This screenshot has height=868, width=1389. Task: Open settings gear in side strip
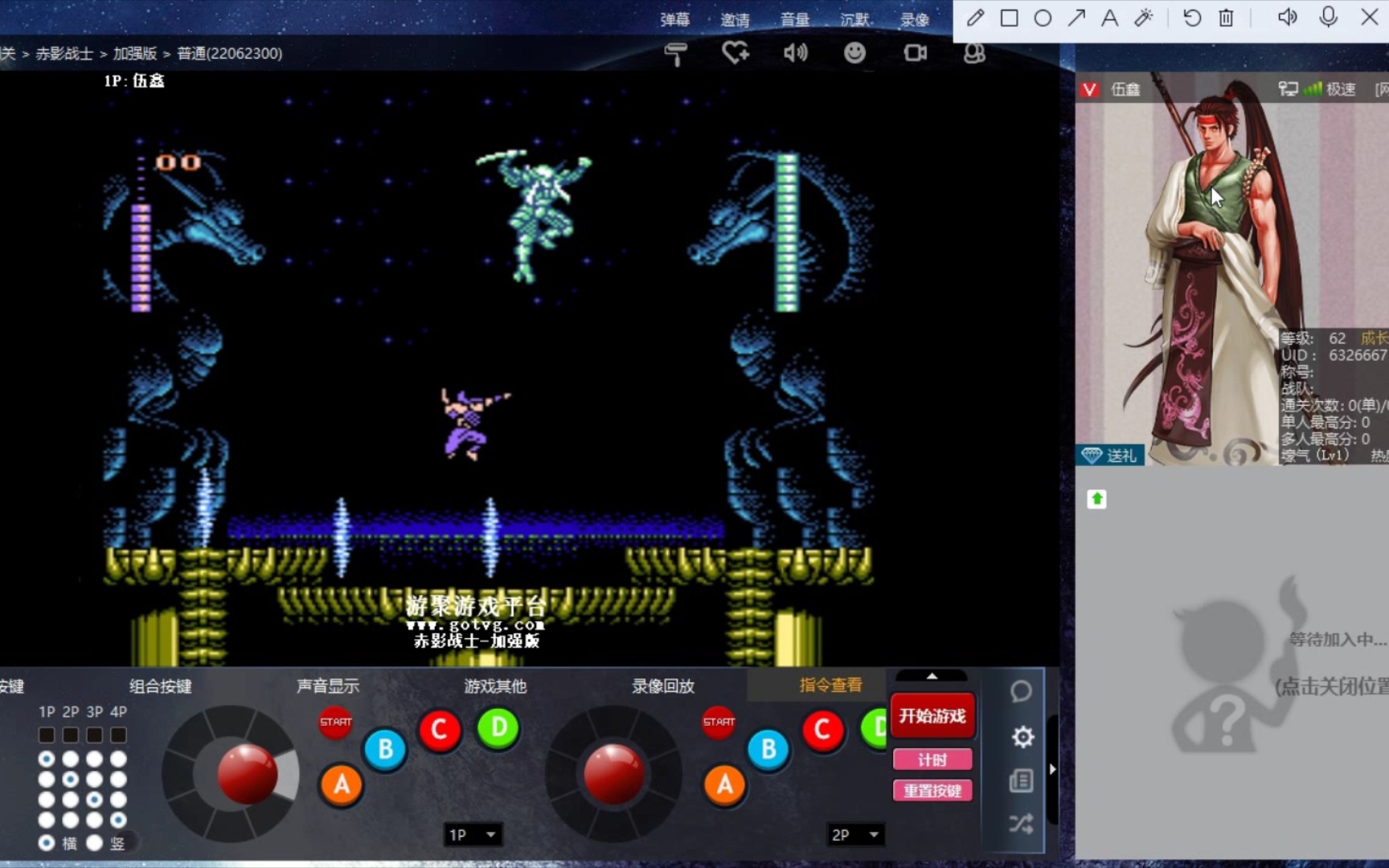[1022, 737]
